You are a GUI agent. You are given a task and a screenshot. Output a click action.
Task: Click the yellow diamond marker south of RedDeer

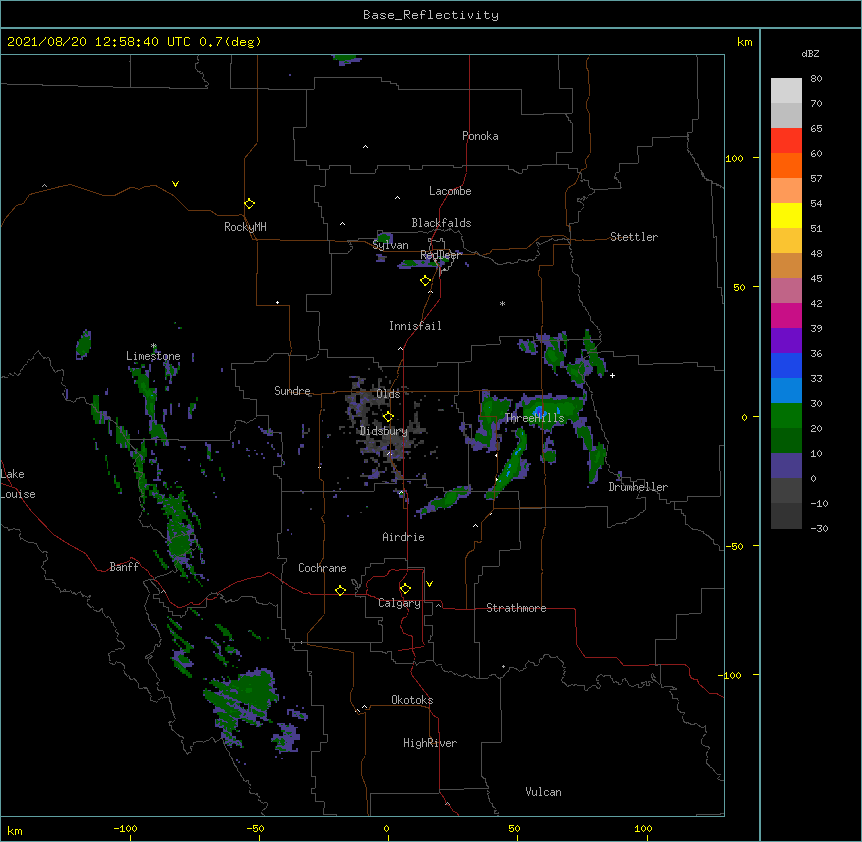tap(426, 281)
